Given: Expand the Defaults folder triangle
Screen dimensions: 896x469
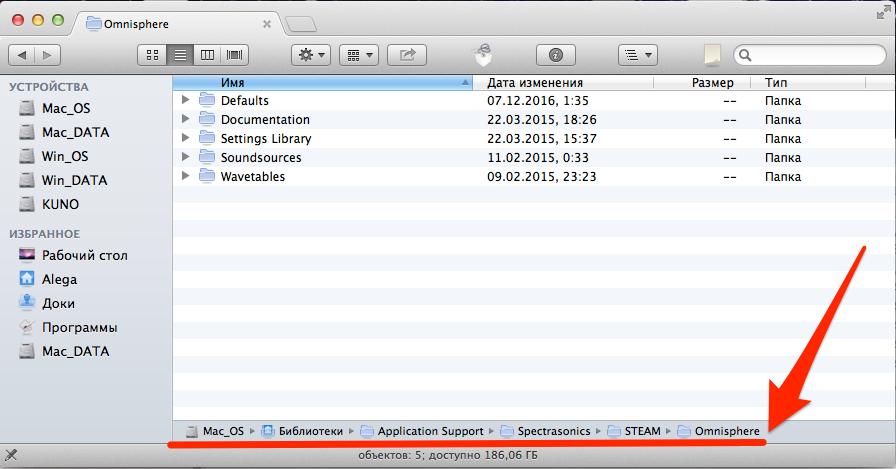Looking at the screenshot, I should tap(186, 100).
